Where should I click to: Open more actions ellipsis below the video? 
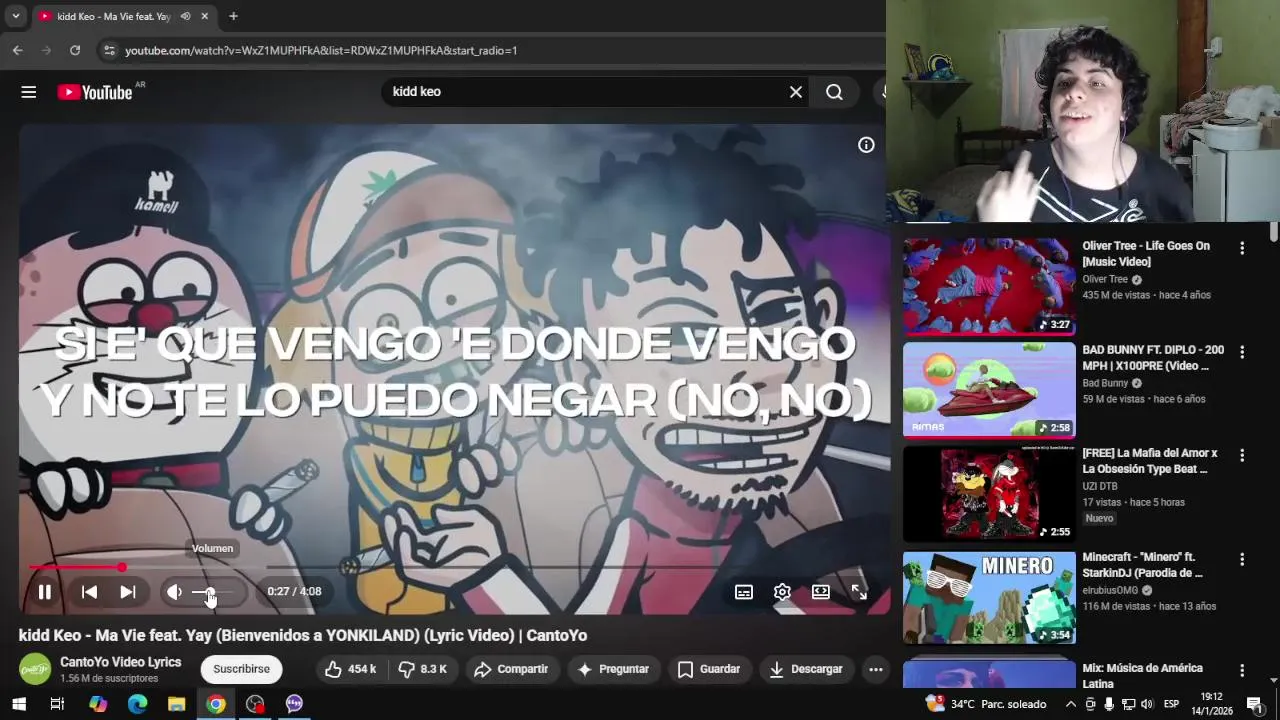(x=876, y=669)
